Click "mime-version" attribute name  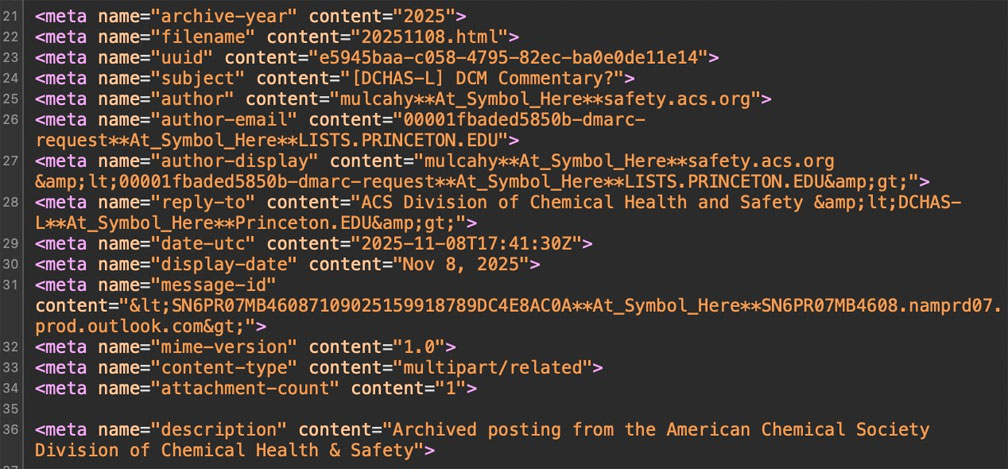point(224,347)
